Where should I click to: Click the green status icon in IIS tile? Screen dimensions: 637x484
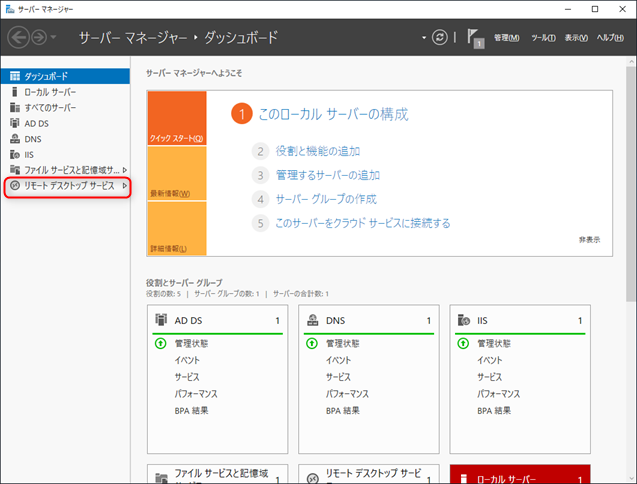point(463,344)
